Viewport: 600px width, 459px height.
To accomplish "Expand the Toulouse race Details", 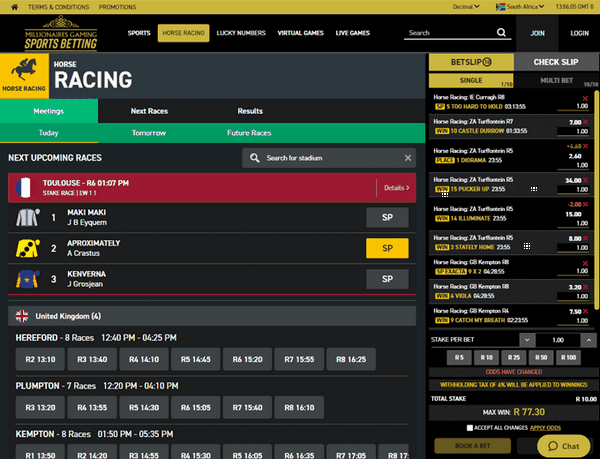I will pos(394,187).
